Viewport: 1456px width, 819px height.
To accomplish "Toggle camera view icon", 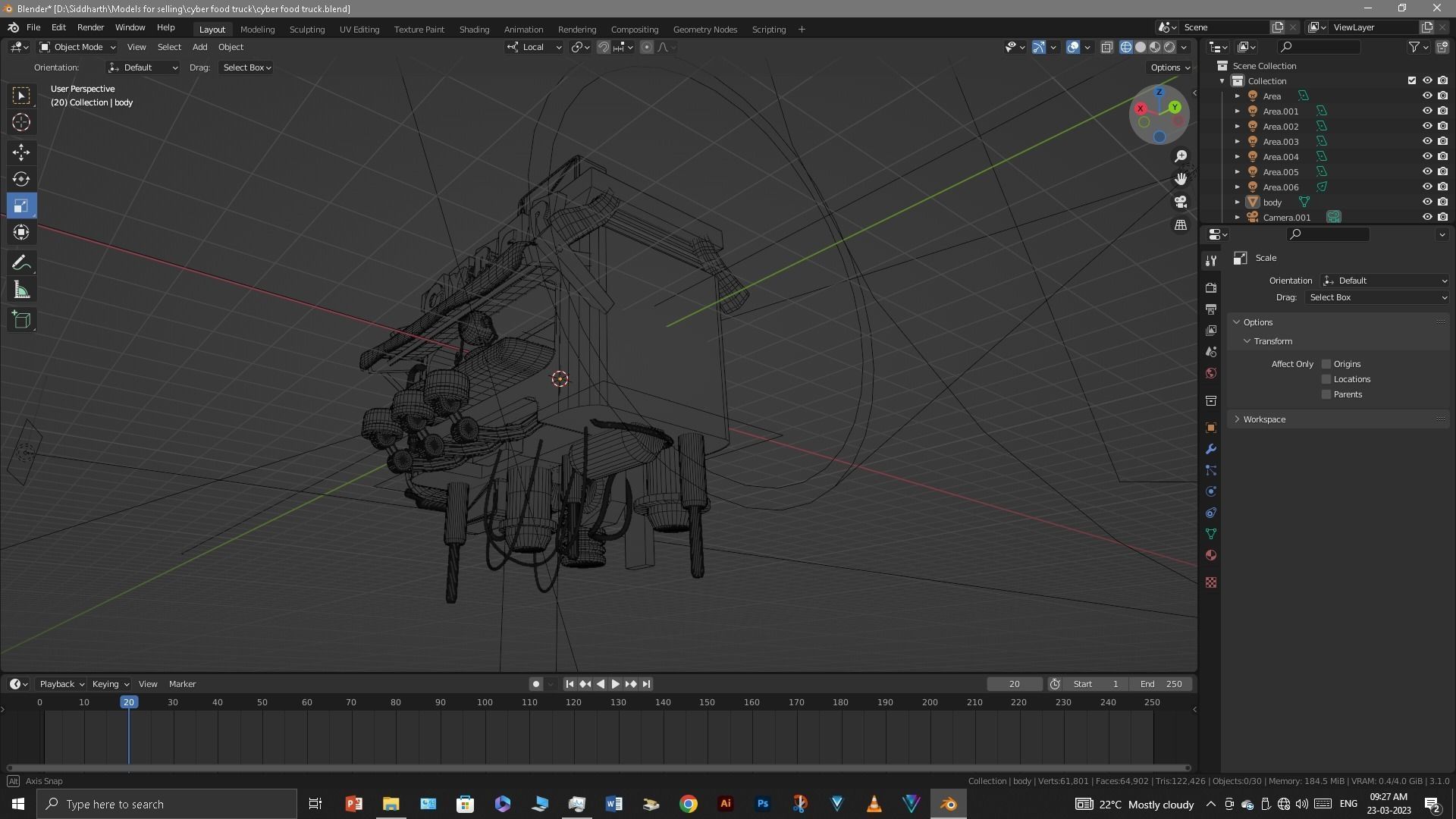I will [1181, 202].
